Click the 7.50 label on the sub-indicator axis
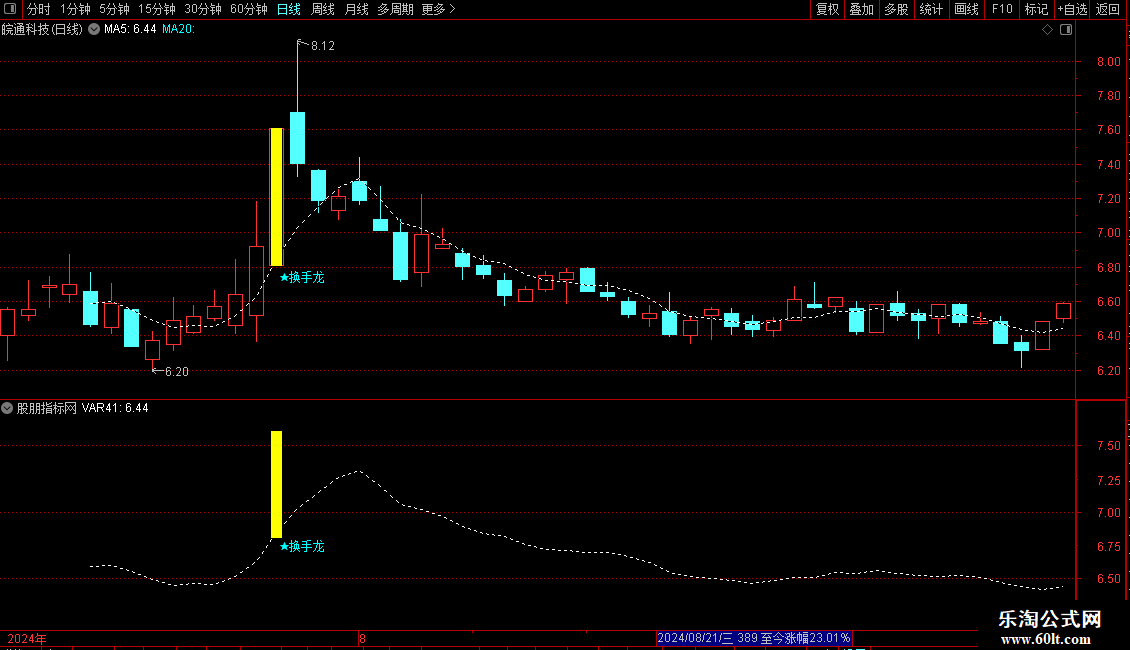This screenshot has width=1130, height=650. click(1108, 446)
